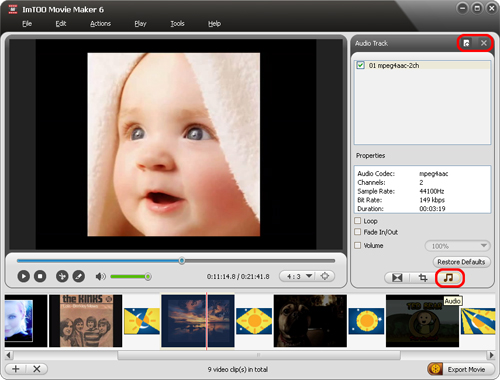Click the diamond sun transition after sunset clip

tap(254, 321)
